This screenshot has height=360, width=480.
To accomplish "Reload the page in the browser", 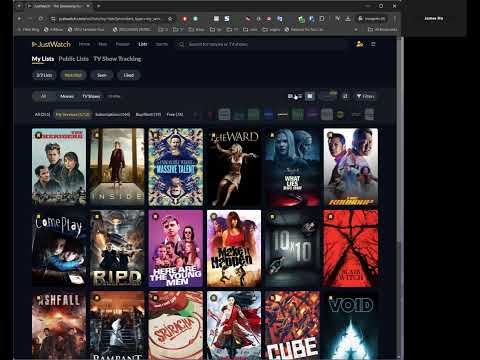I will click(x=41, y=19).
